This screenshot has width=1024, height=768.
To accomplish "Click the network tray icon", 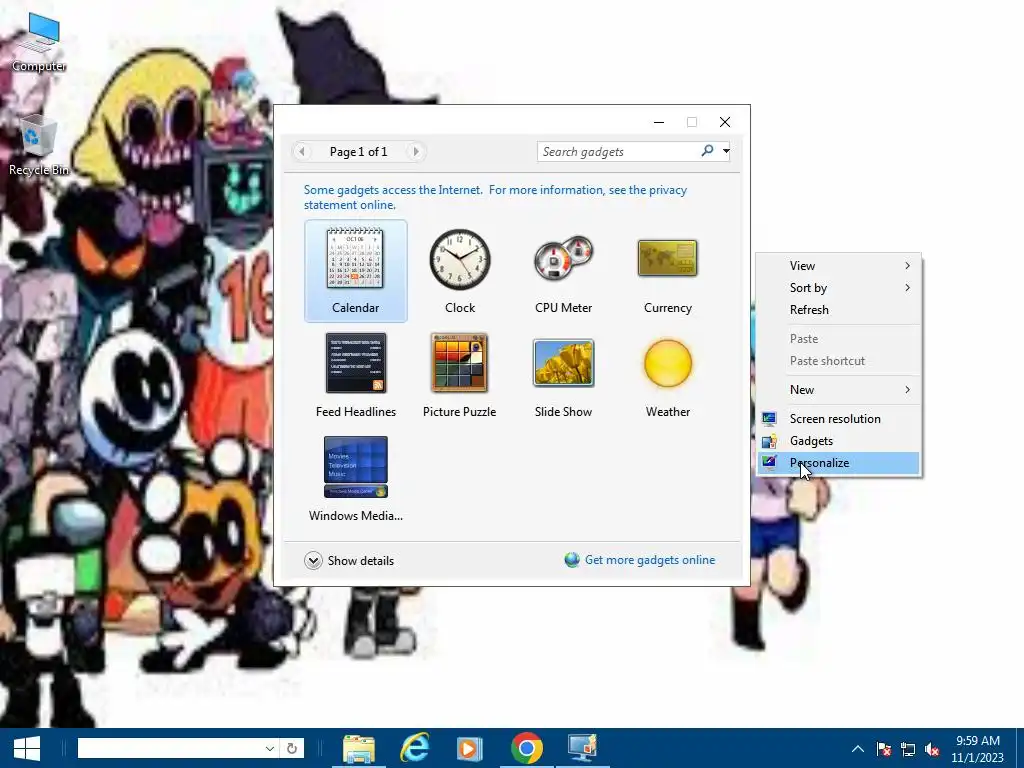I will tap(908, 749).
